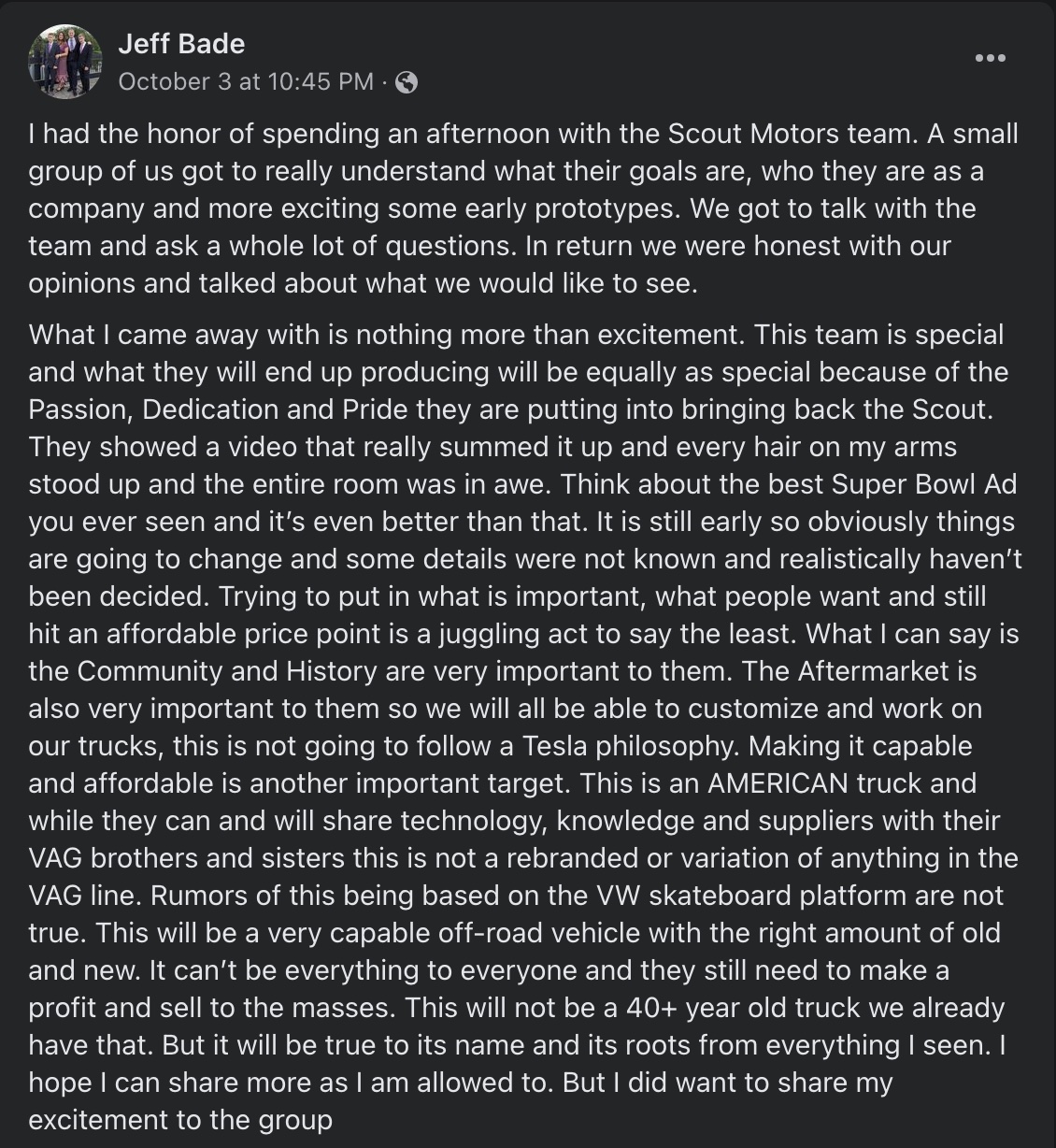Open the three-dot post options menu
Viewport: 1056px width, 1148px height.
tap(990, 58)
